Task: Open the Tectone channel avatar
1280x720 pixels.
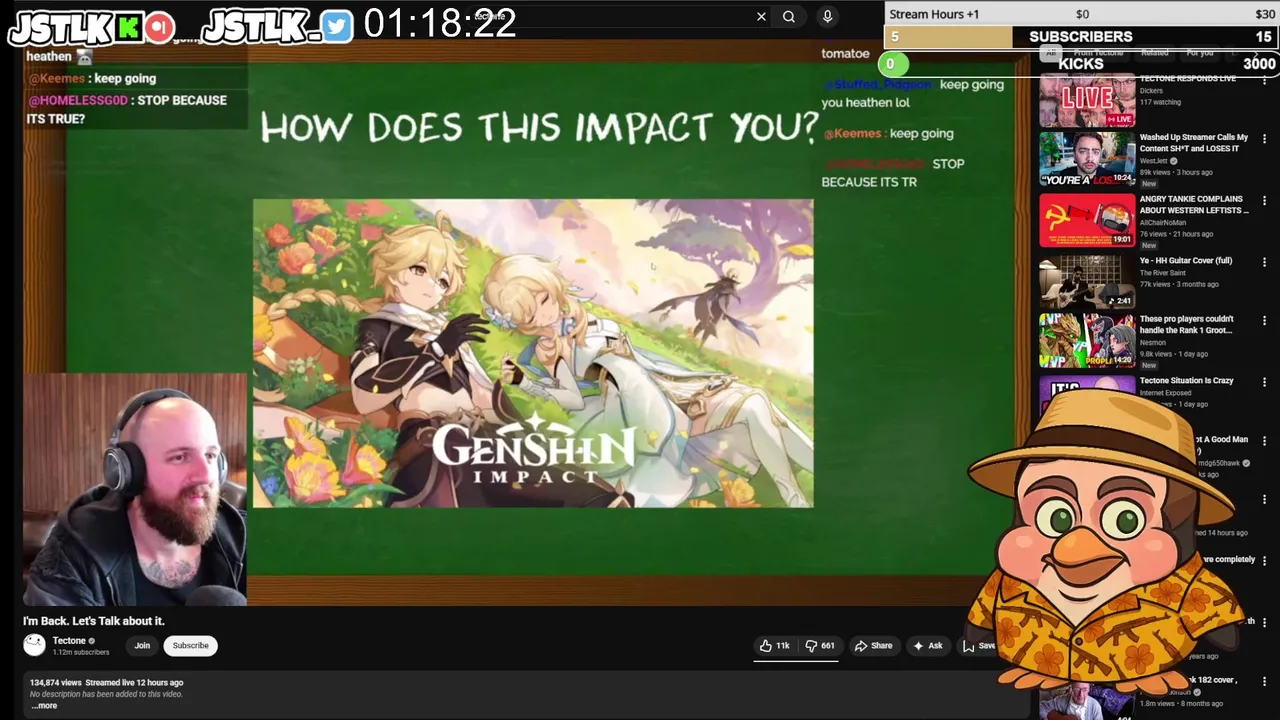Action: (35, 646)
